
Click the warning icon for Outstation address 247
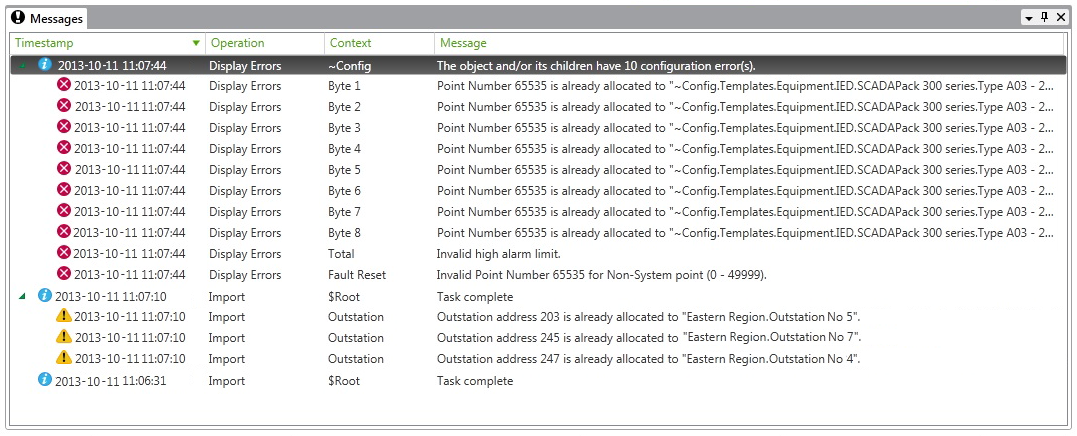pos(64,358)
